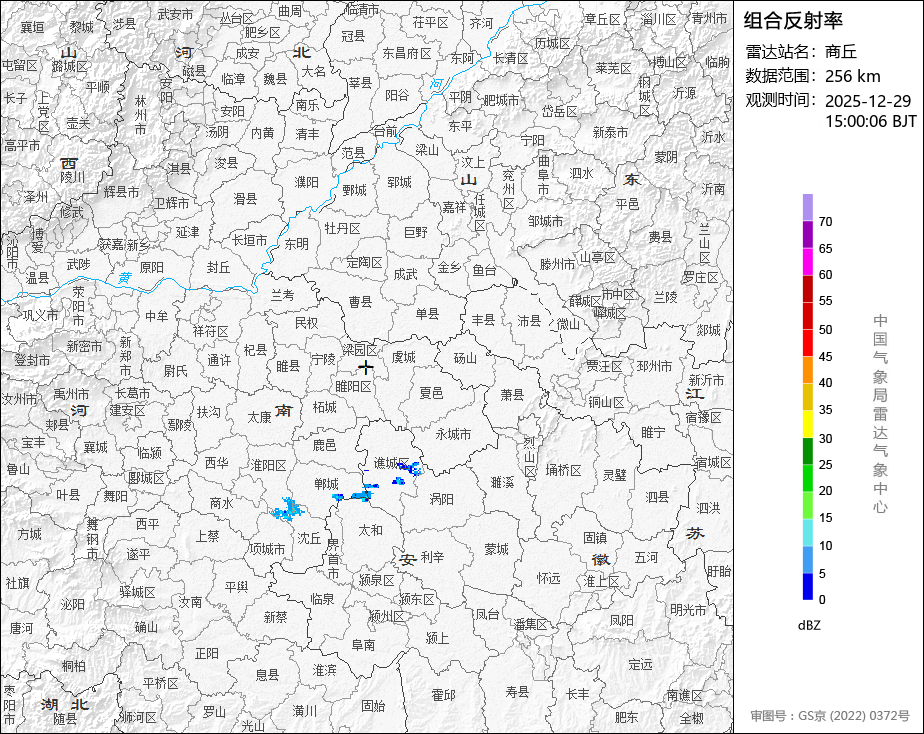Image resolution: width=924 pixels, height=734 pixels.
Task: Click the 驿城区 map label
Action: click(137, 592)
